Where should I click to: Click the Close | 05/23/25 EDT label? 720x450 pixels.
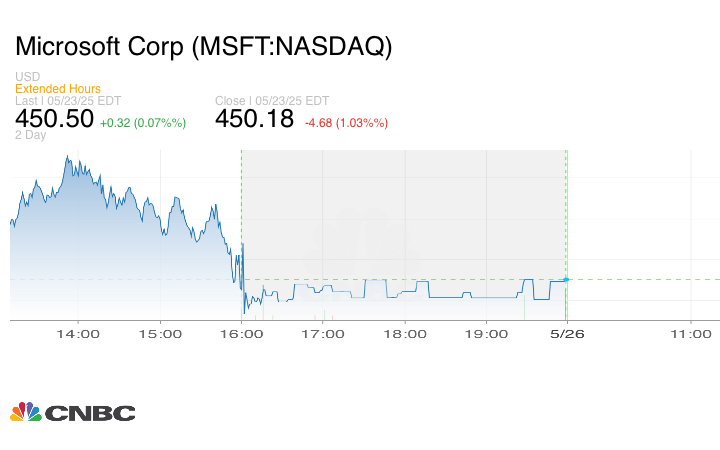(x=272, y=101)
